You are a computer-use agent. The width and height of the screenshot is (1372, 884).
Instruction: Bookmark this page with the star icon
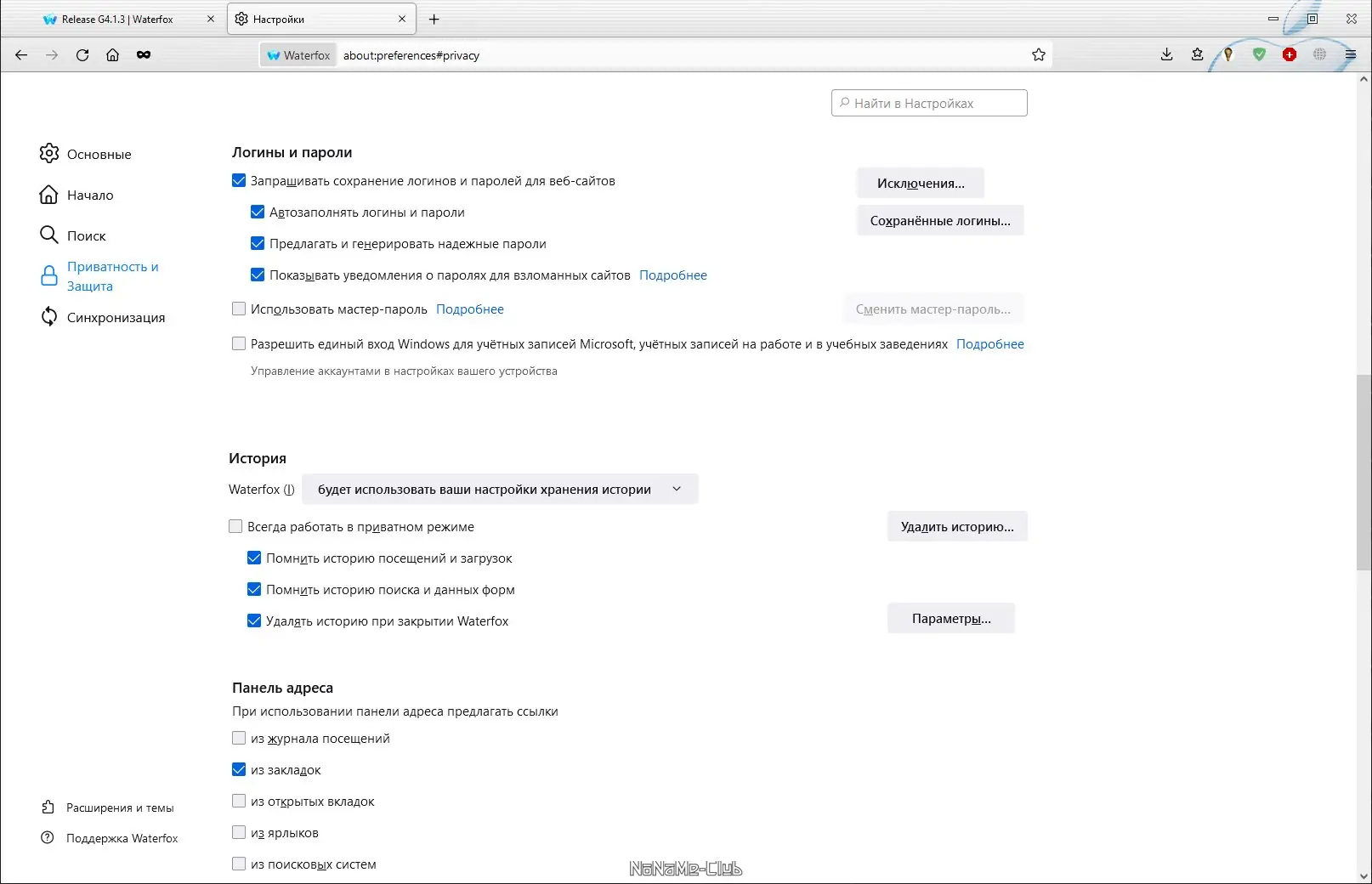[x=1038, y=55]
